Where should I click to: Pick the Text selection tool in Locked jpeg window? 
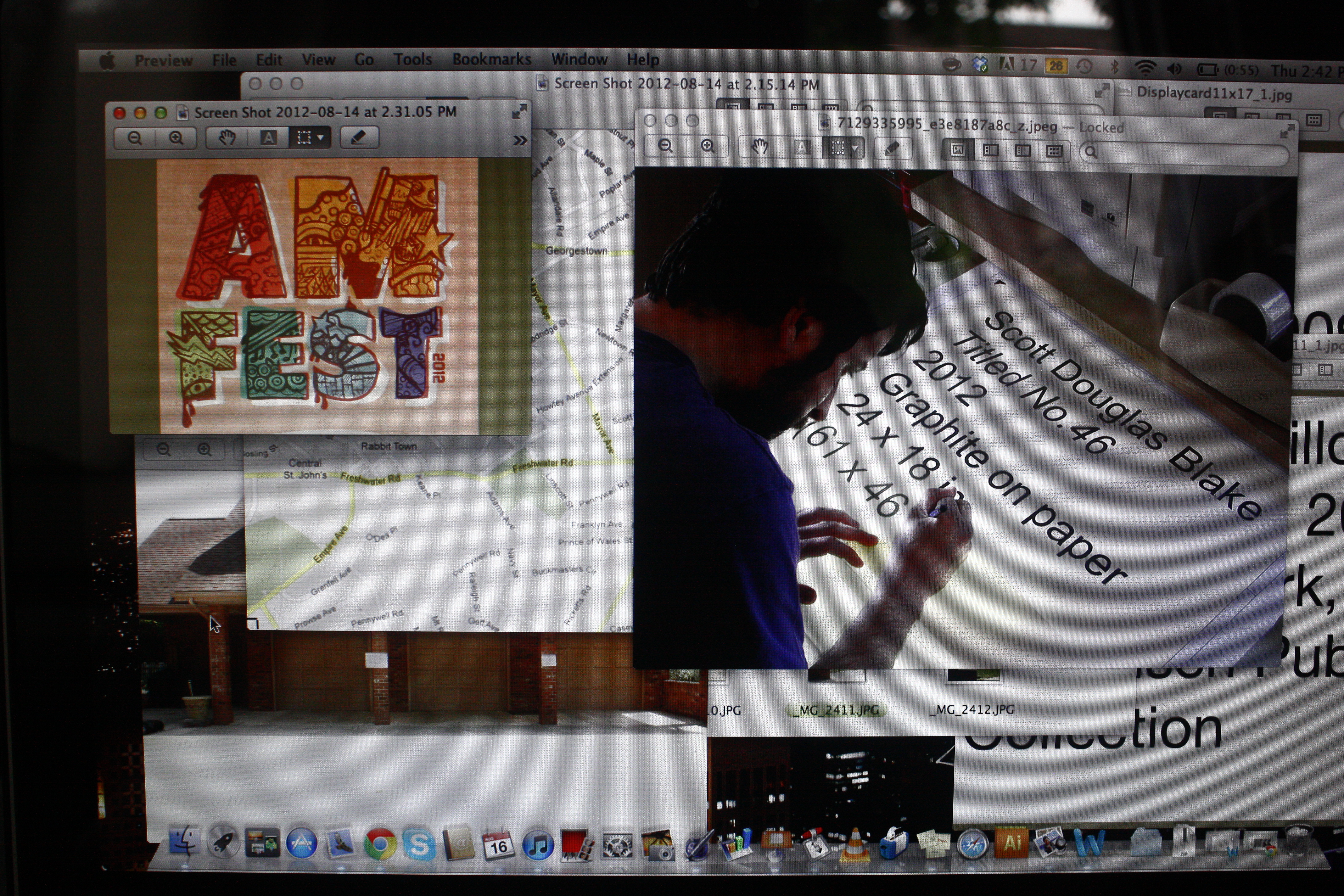tap(802, 148)
